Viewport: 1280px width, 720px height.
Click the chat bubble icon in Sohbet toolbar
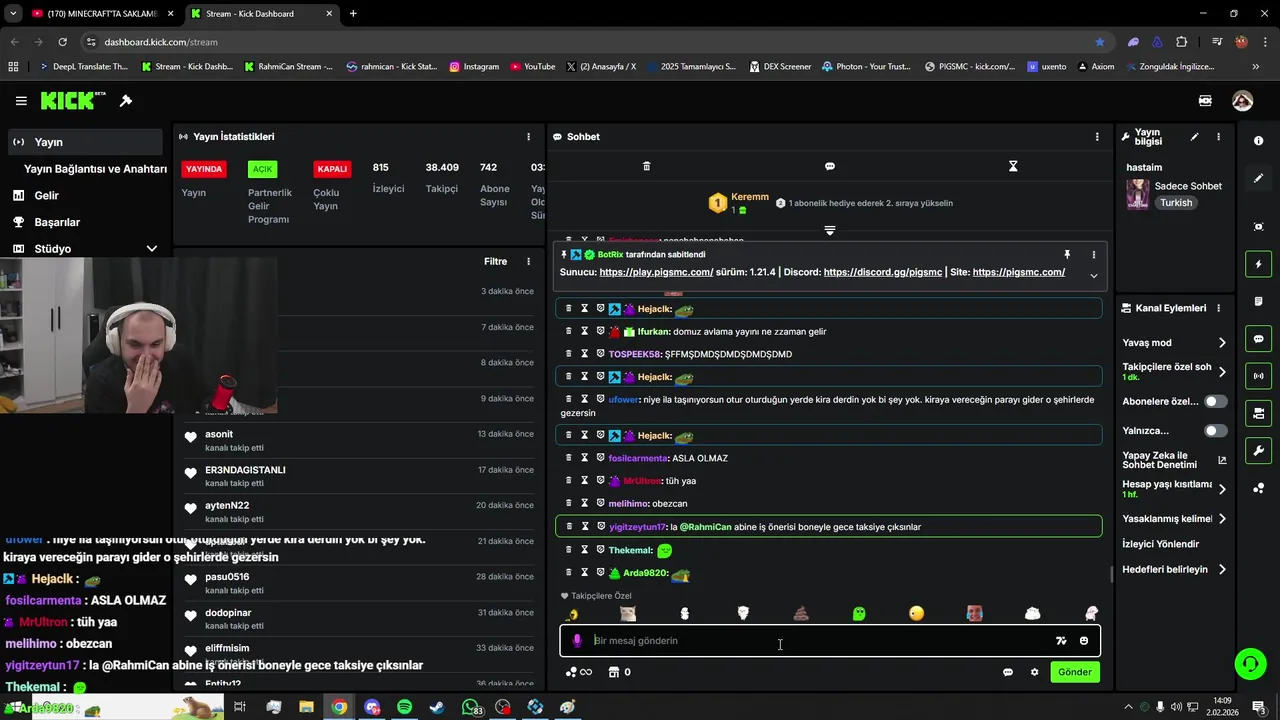coord(829,166)
